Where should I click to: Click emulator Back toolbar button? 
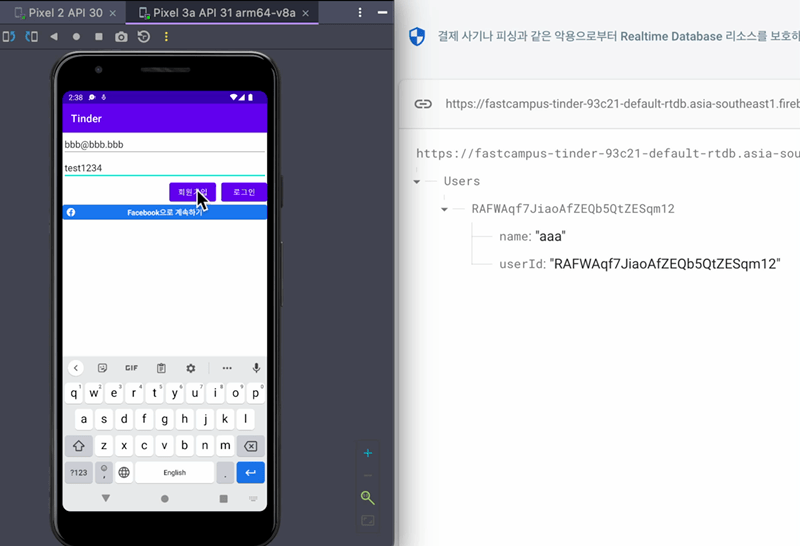[x=54, y=37]
